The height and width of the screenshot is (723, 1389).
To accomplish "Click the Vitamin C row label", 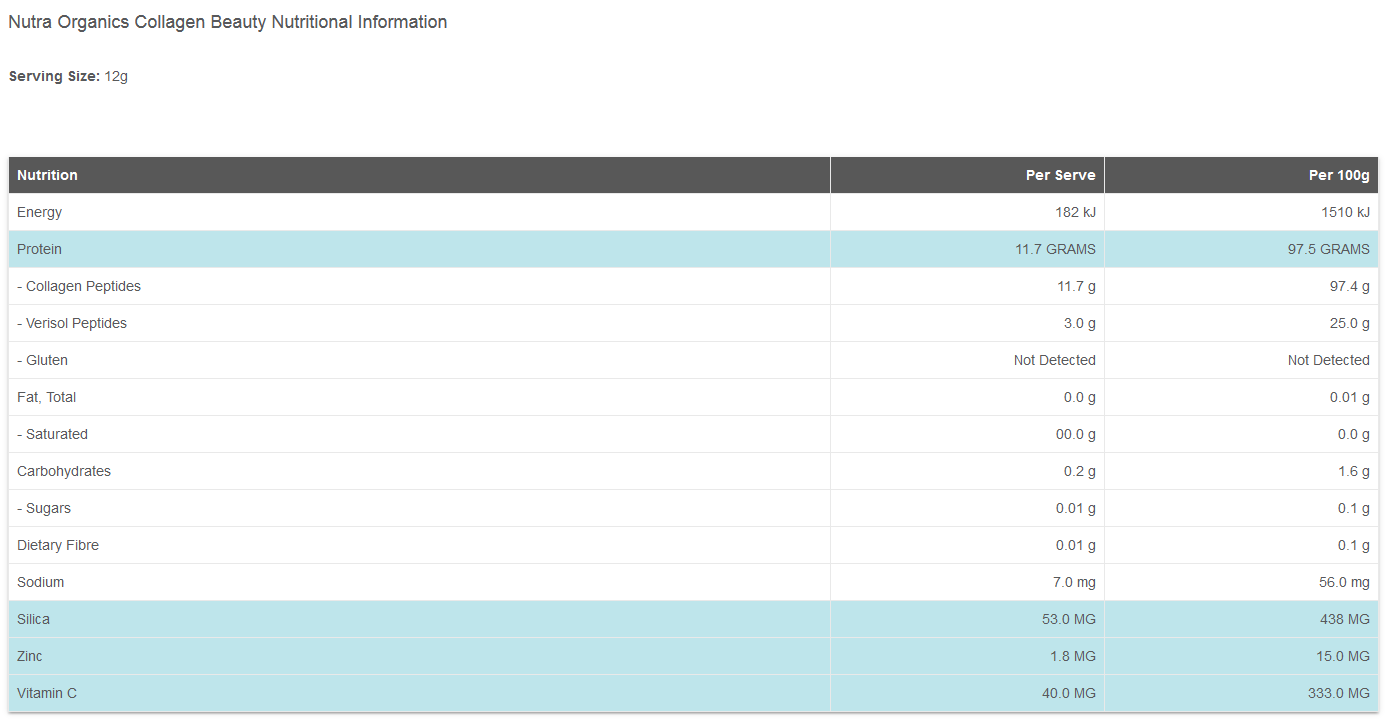I will point(47,693).
